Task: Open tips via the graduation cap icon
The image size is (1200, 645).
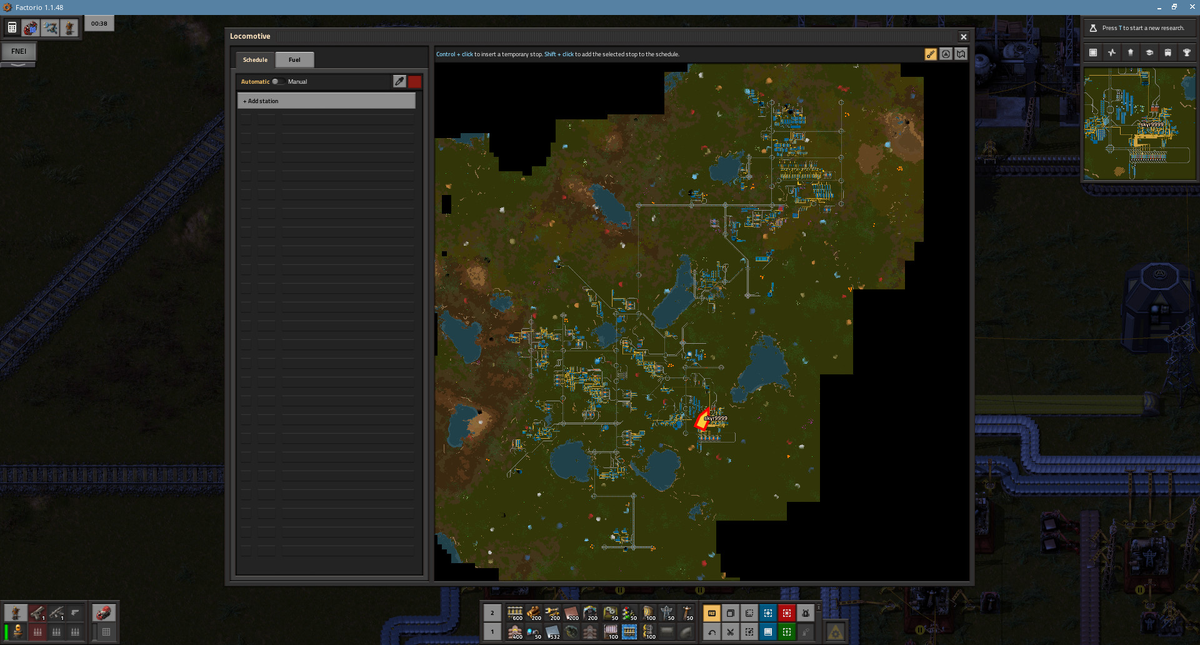Action: [1150, 52]
